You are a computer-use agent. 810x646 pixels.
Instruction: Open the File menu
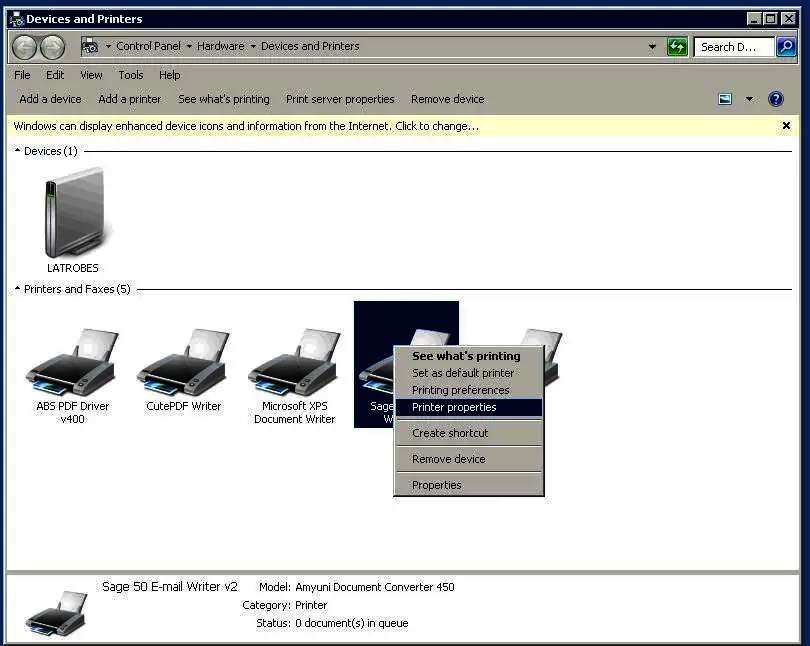pos(22,75)
